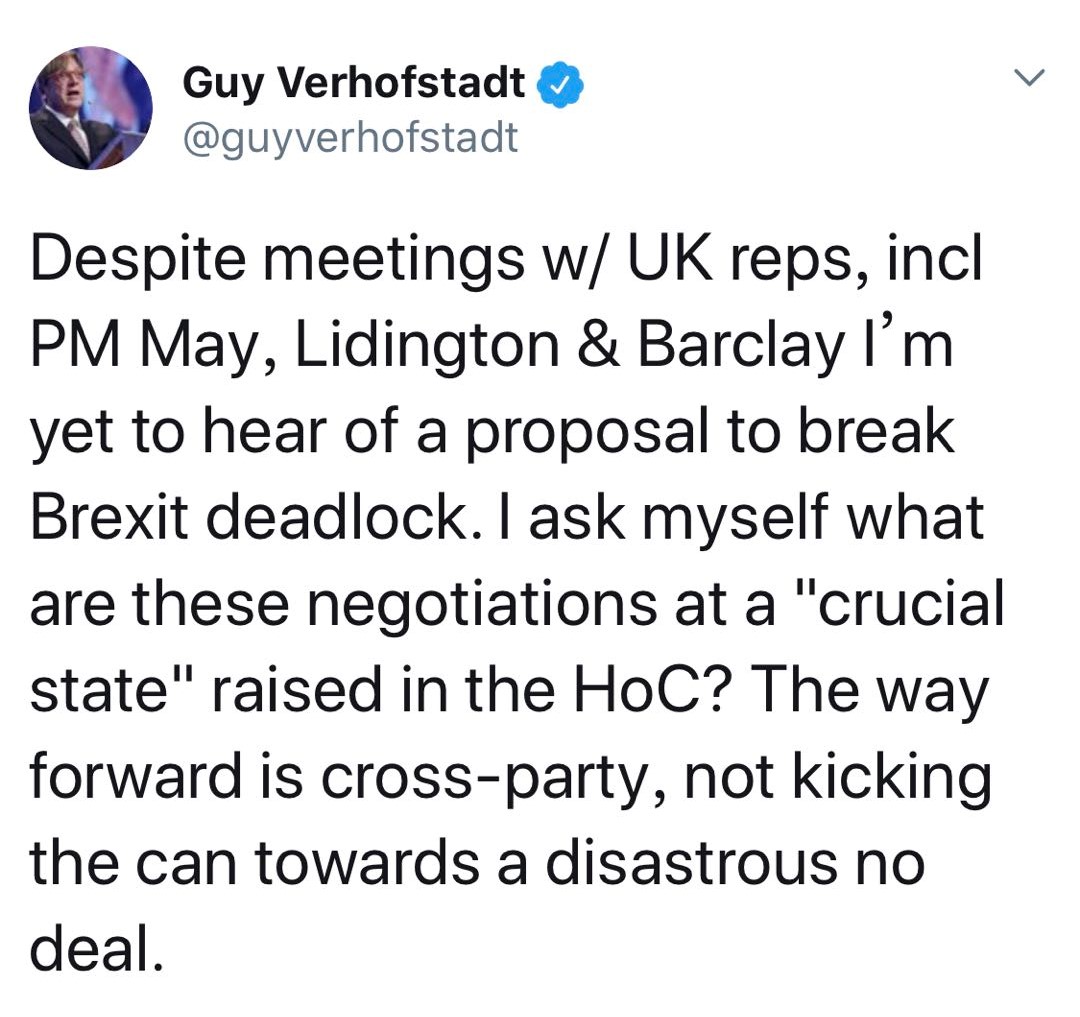Open the tweet options chevron menu

(x=1028, y=76)
